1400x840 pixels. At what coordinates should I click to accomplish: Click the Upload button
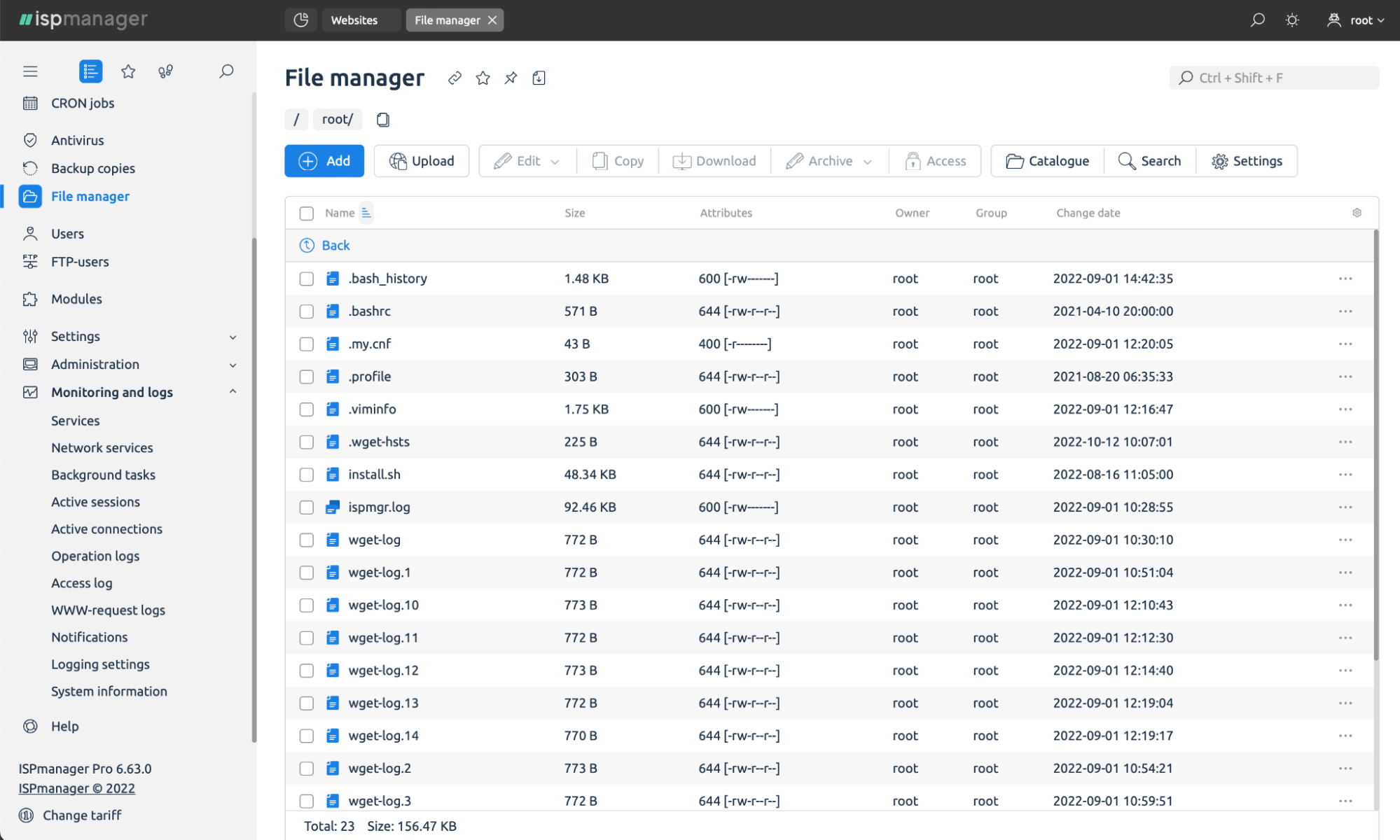[422, 161]
